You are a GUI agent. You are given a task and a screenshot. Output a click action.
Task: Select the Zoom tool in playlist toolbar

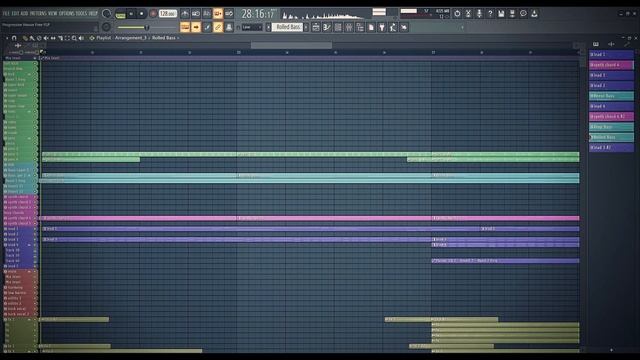74,38
